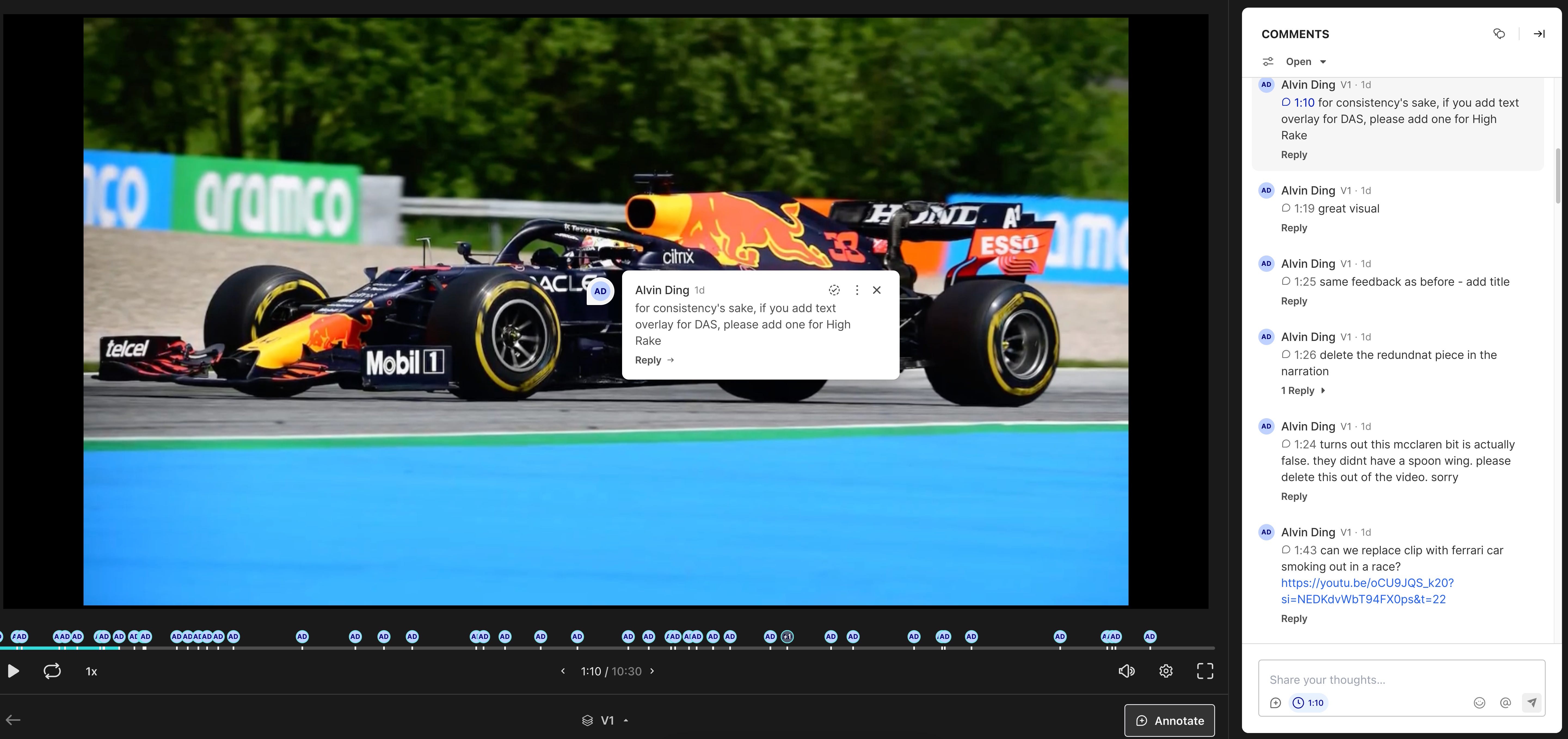
Task: Close the comment popup
Action: 877,290
